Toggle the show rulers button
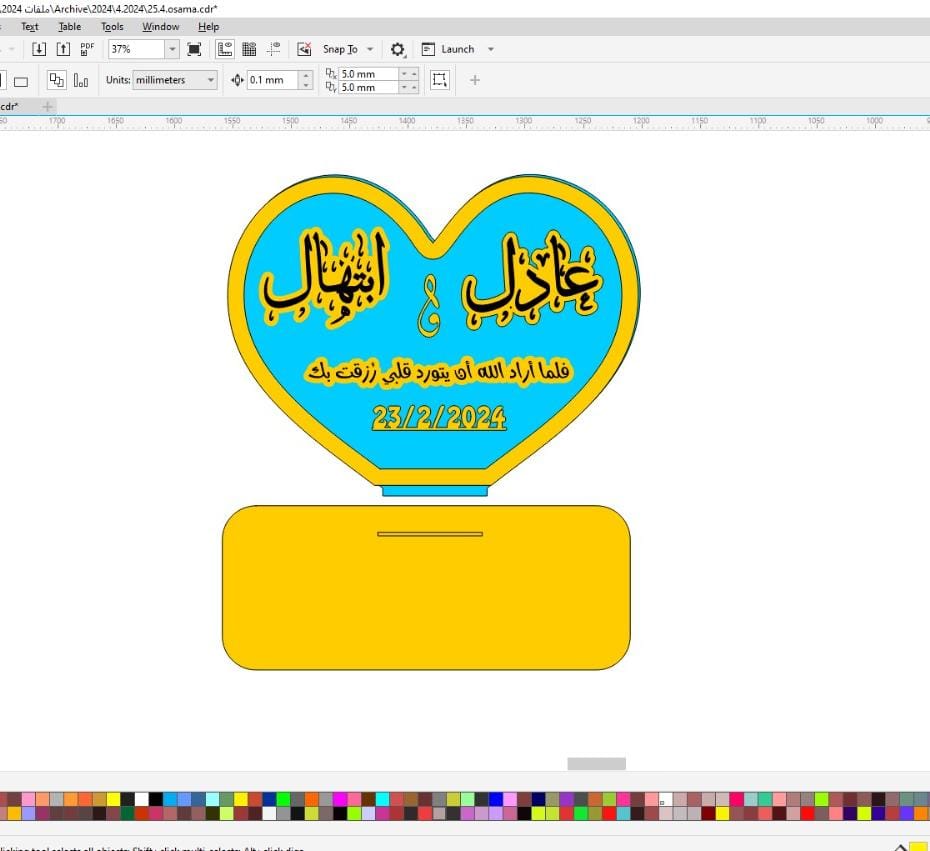 coord(225,49)
